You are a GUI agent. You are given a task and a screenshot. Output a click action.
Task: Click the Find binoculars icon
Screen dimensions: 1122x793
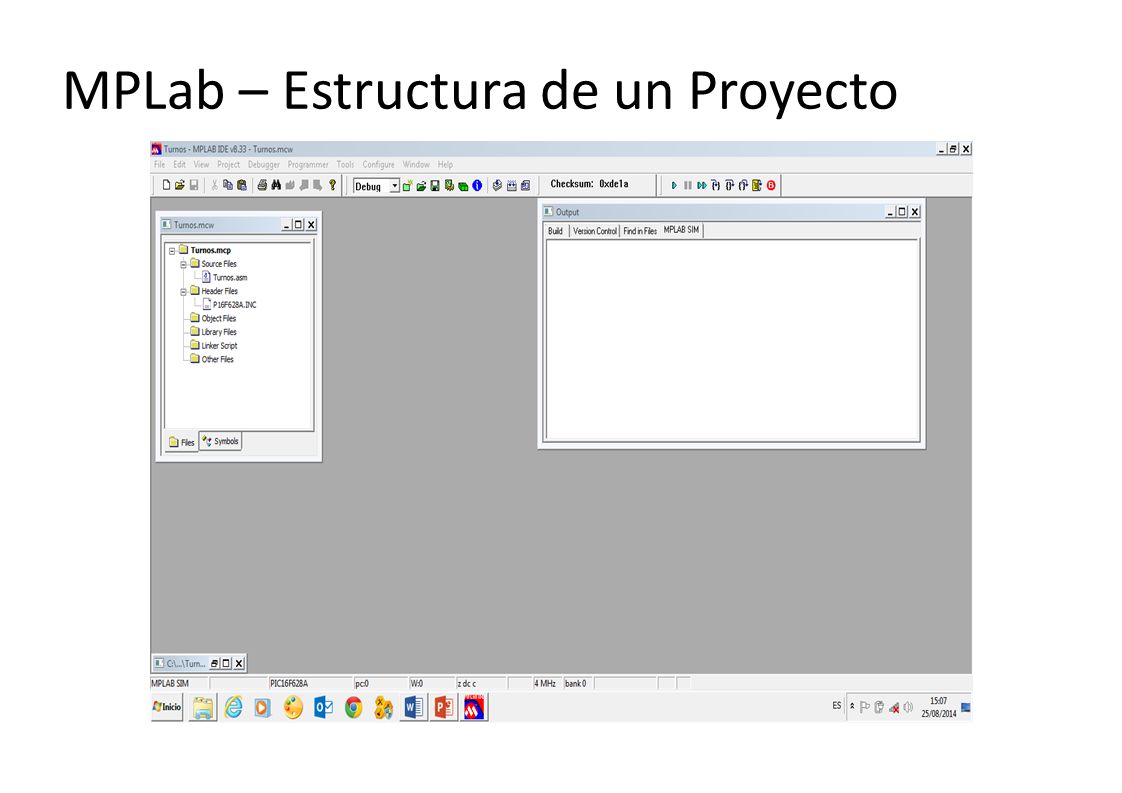pyautogui.click(x=275, y=185)
